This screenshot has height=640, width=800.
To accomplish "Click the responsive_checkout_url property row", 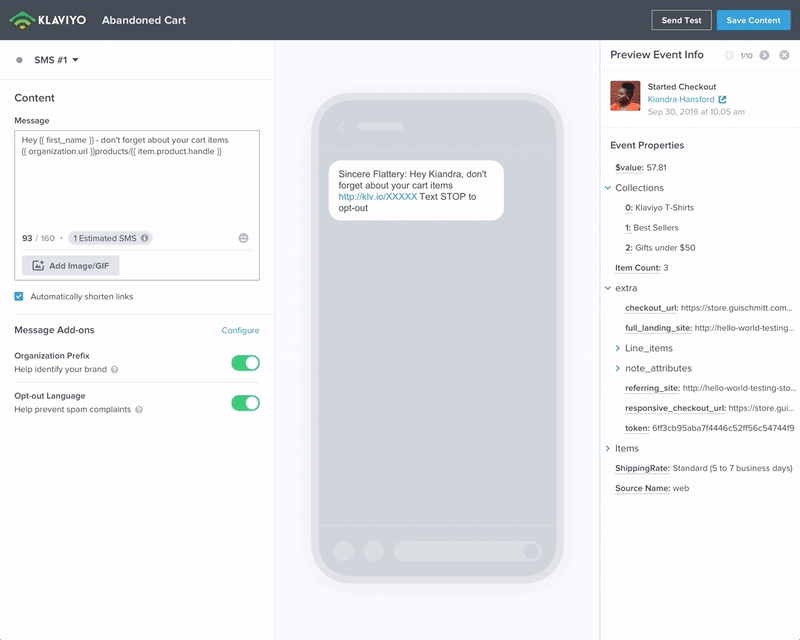I will (x=710, y=408).
